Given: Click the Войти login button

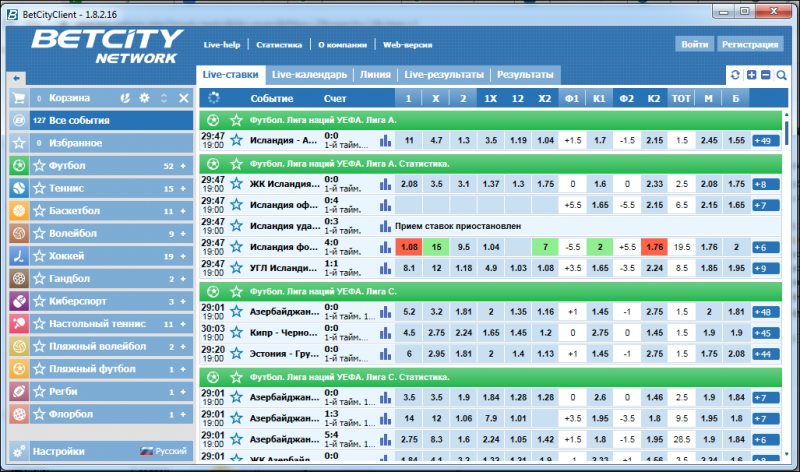Looking at the screenshot, I should [x=694, y=44].
